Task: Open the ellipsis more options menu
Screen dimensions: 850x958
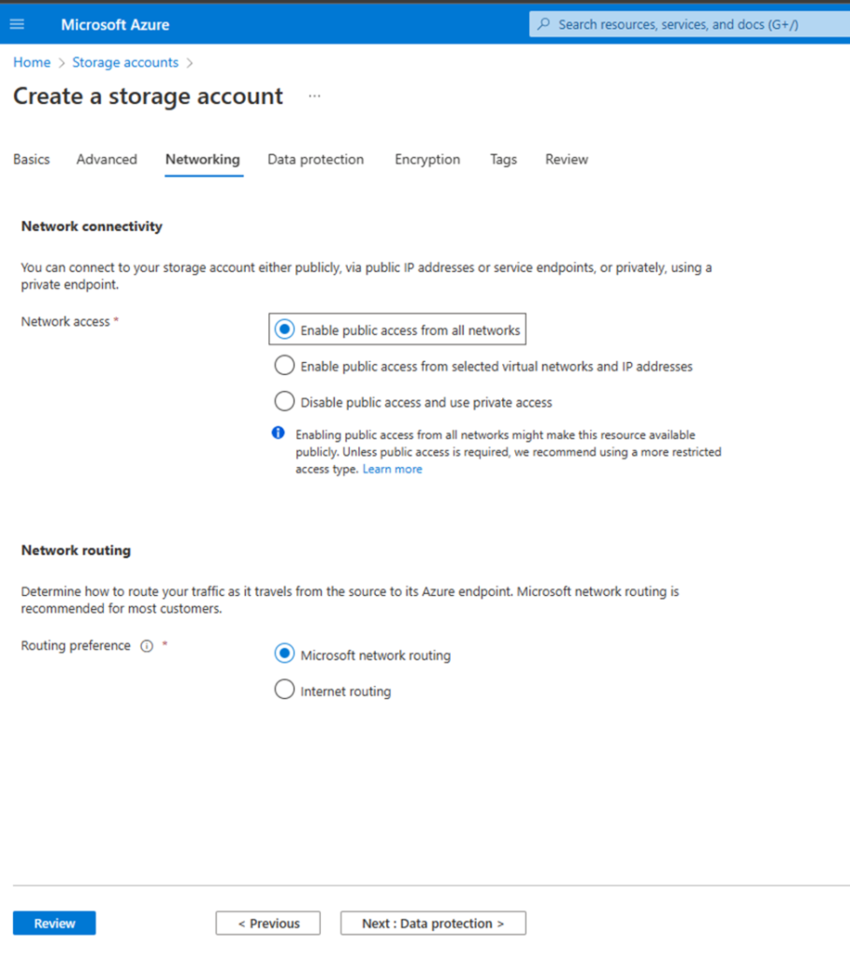Action: (314, 96)
